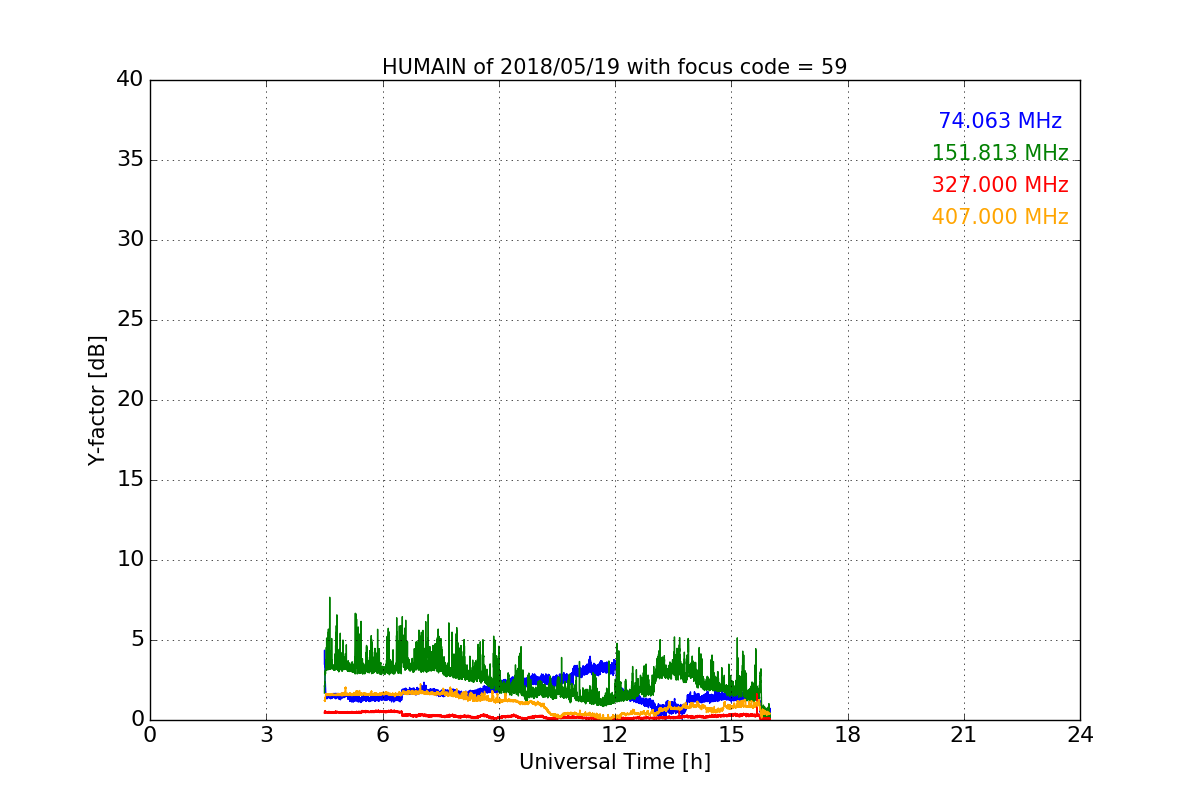Click the y-axis tick label 20
1200x800 pixels.
tap(130, 400)
